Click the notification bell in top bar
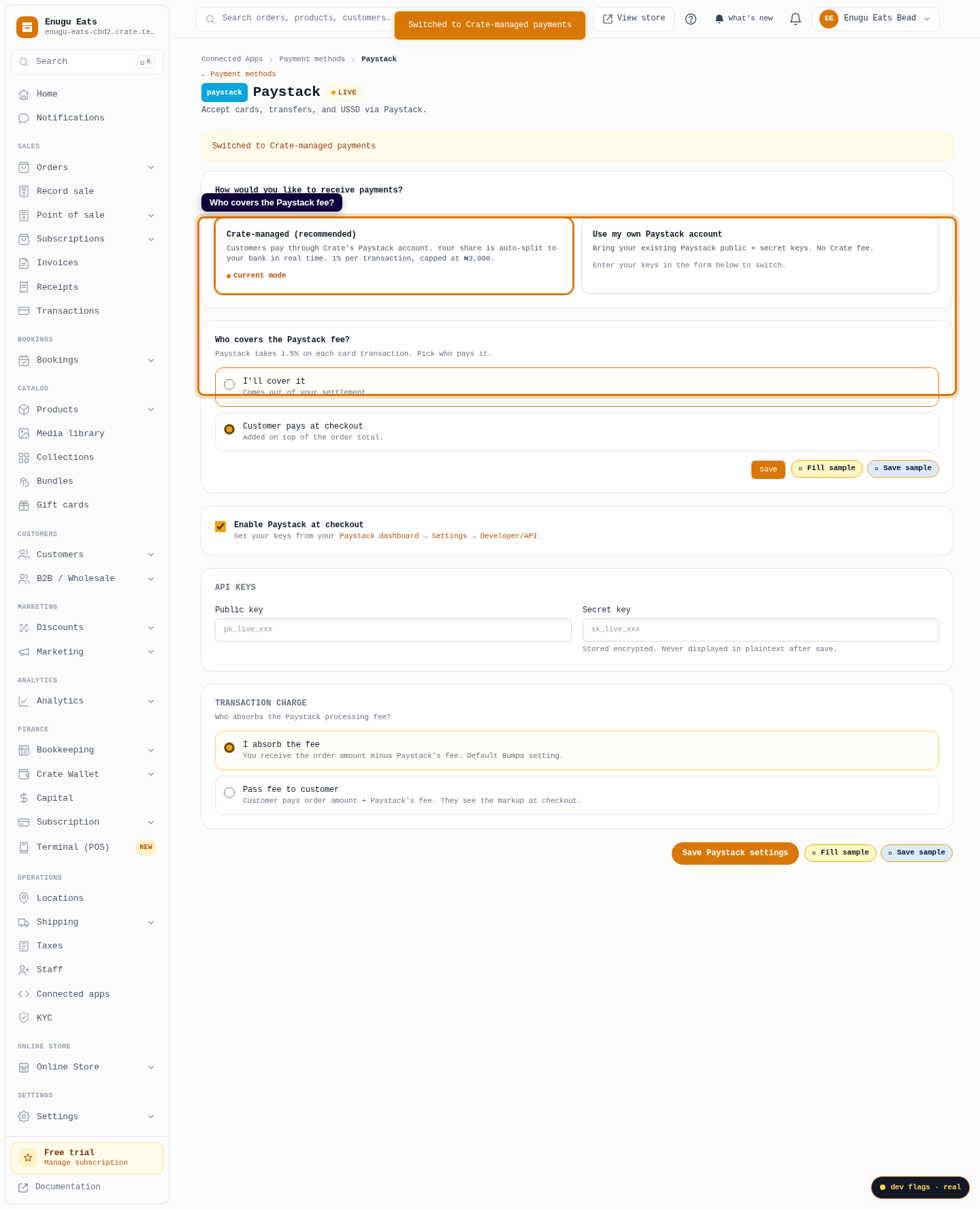The image size is (980, 1209). [796, 19]
